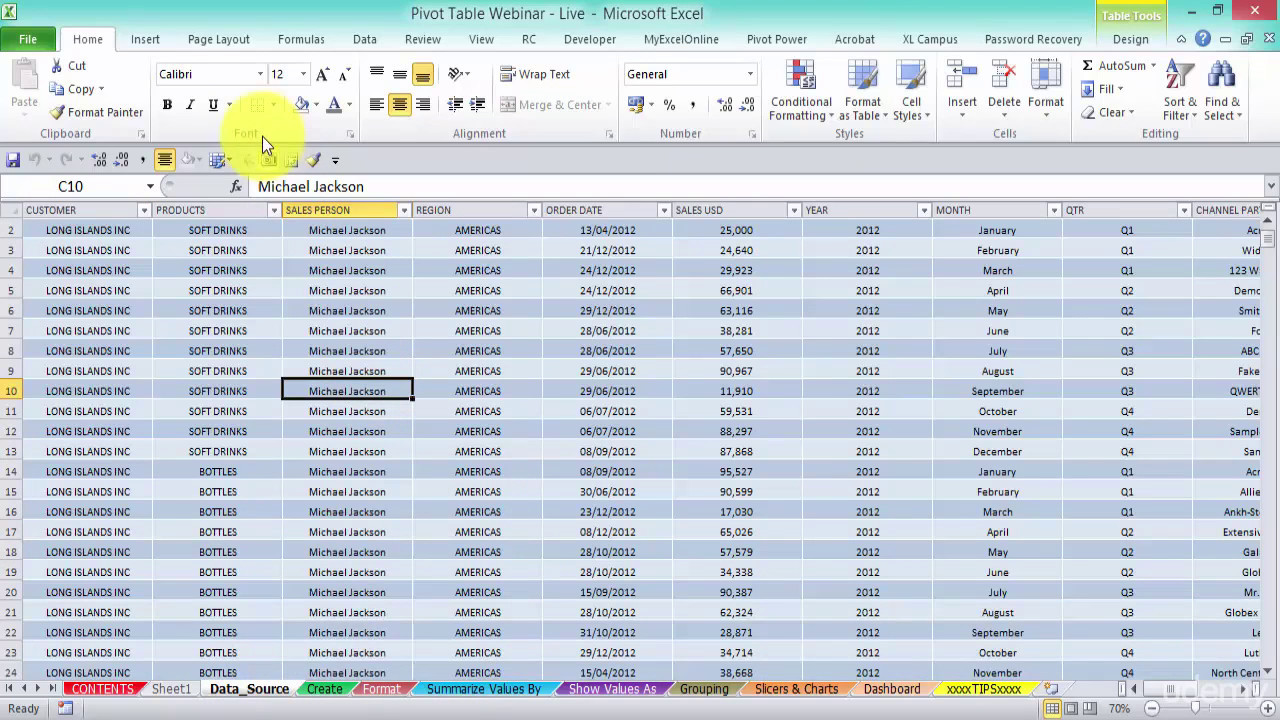This screenshot has height=720, width=1280.
Task: Toggle Center alignment in ribbon Alignment group
Action: (400, 104)
